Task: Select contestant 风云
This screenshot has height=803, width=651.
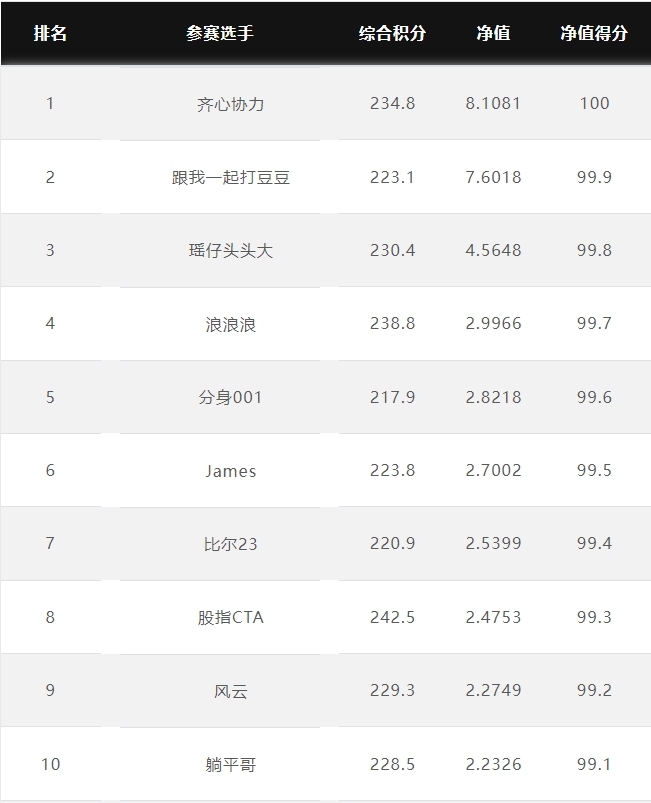Action: 230,691
